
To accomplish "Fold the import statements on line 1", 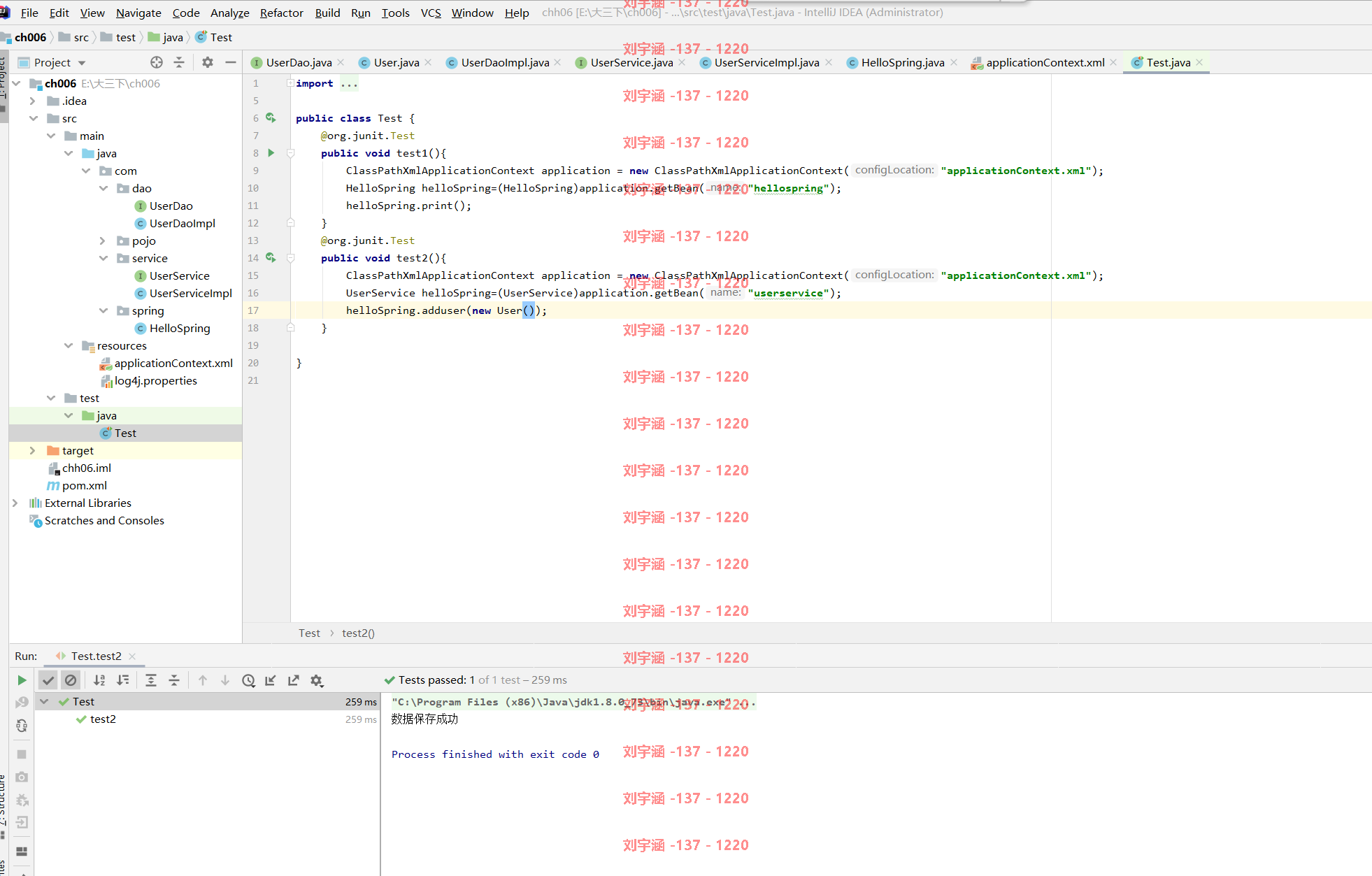I will point(290,83).
